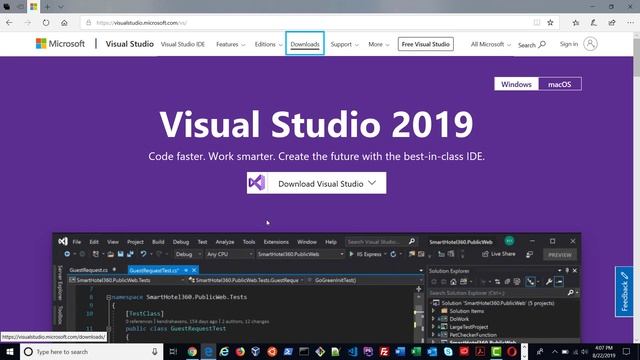640x360 pixels.
Task: Open the Windows Start menu
Action: click(10, 351)
